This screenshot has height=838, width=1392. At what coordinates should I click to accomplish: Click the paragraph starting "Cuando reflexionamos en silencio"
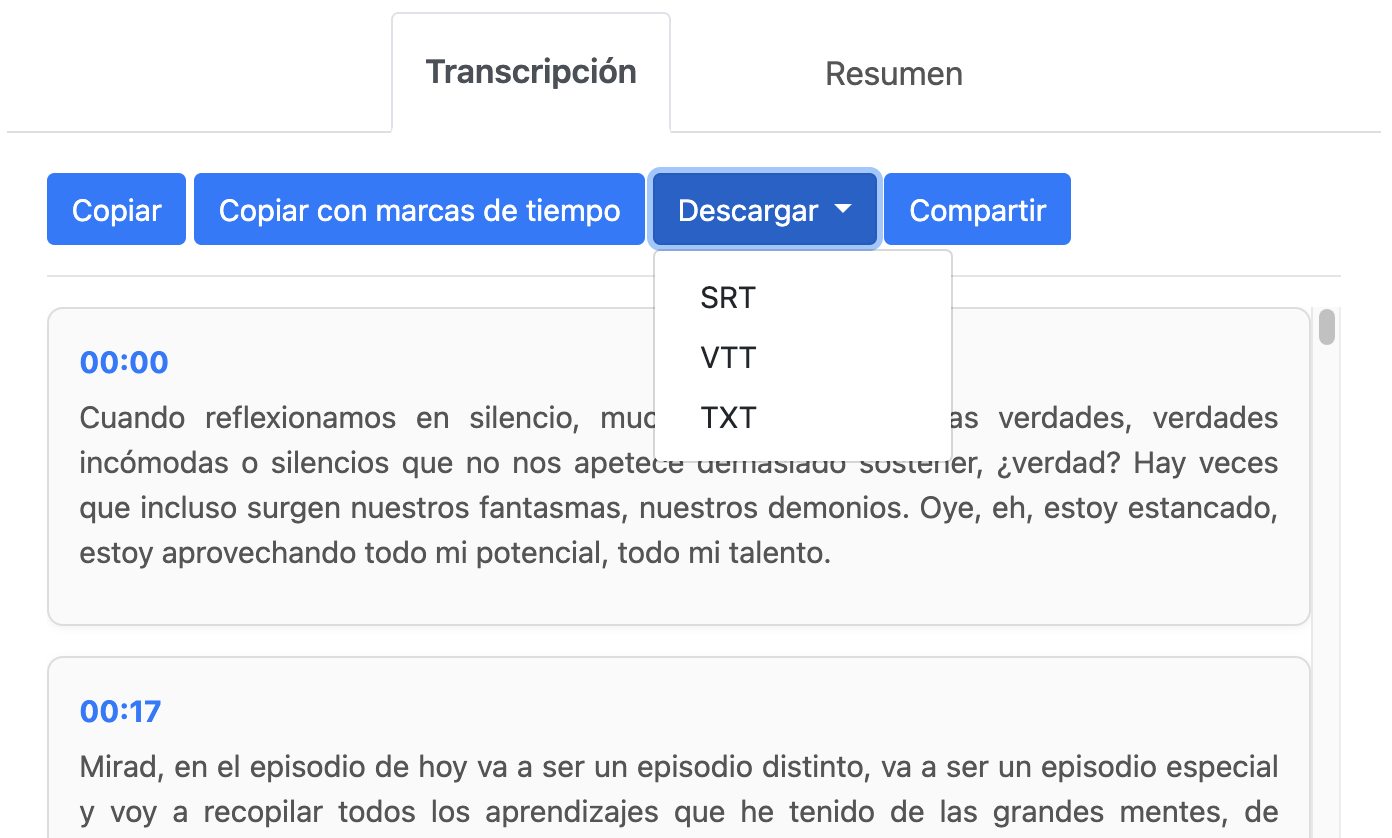tap(679, 485)
